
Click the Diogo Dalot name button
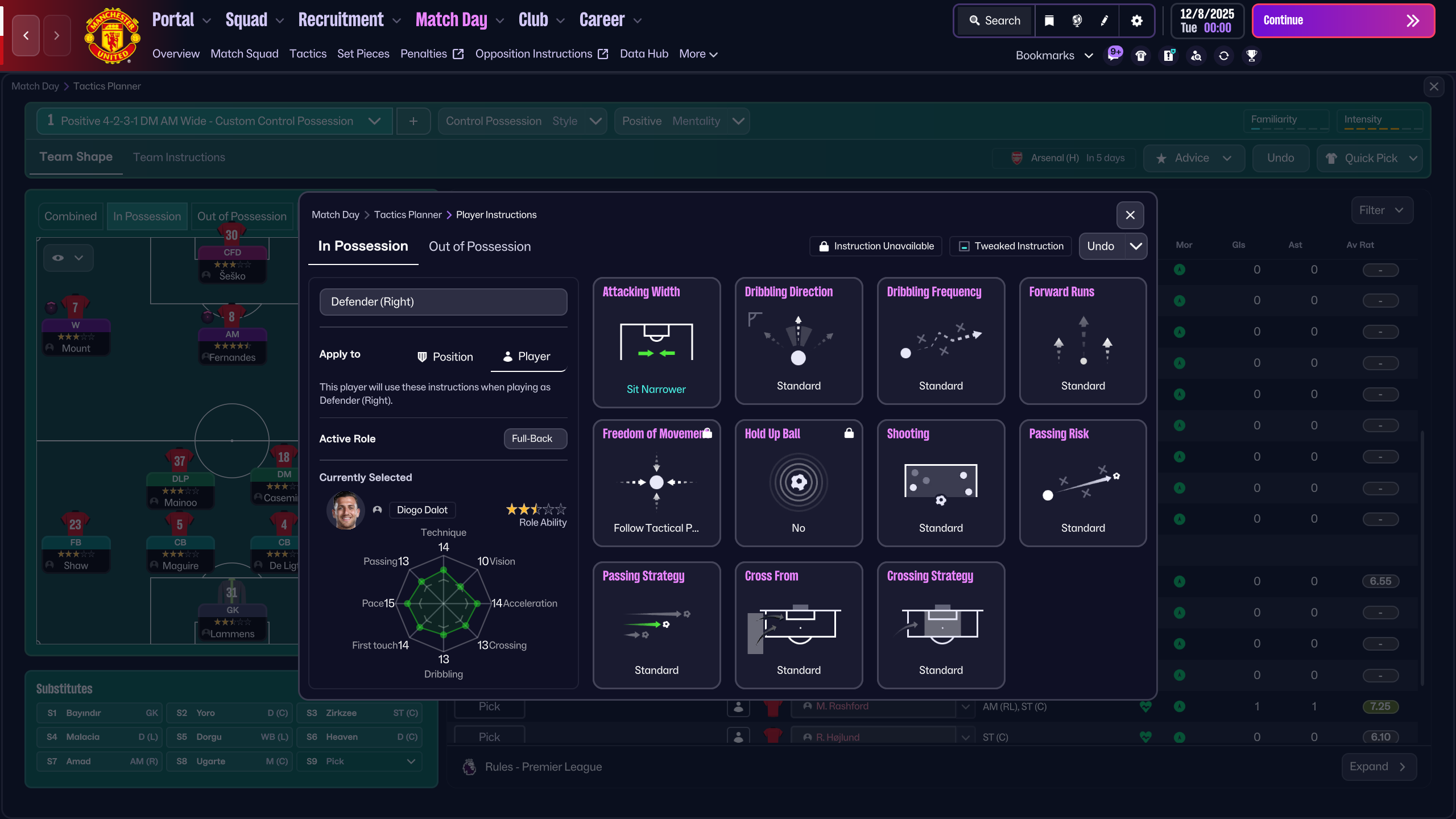coord(422,510)
